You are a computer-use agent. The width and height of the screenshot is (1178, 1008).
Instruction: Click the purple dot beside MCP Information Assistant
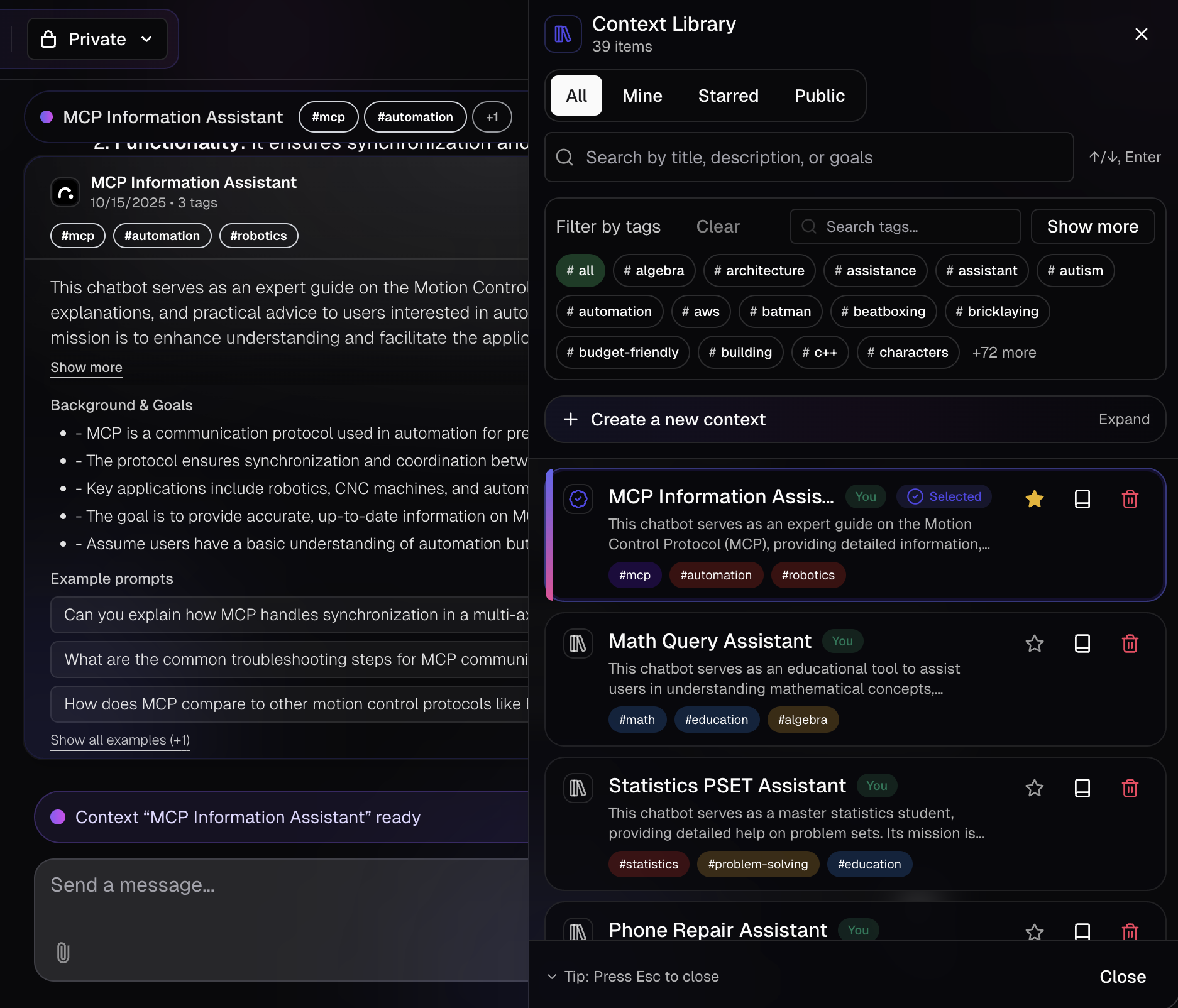[47, 117]
